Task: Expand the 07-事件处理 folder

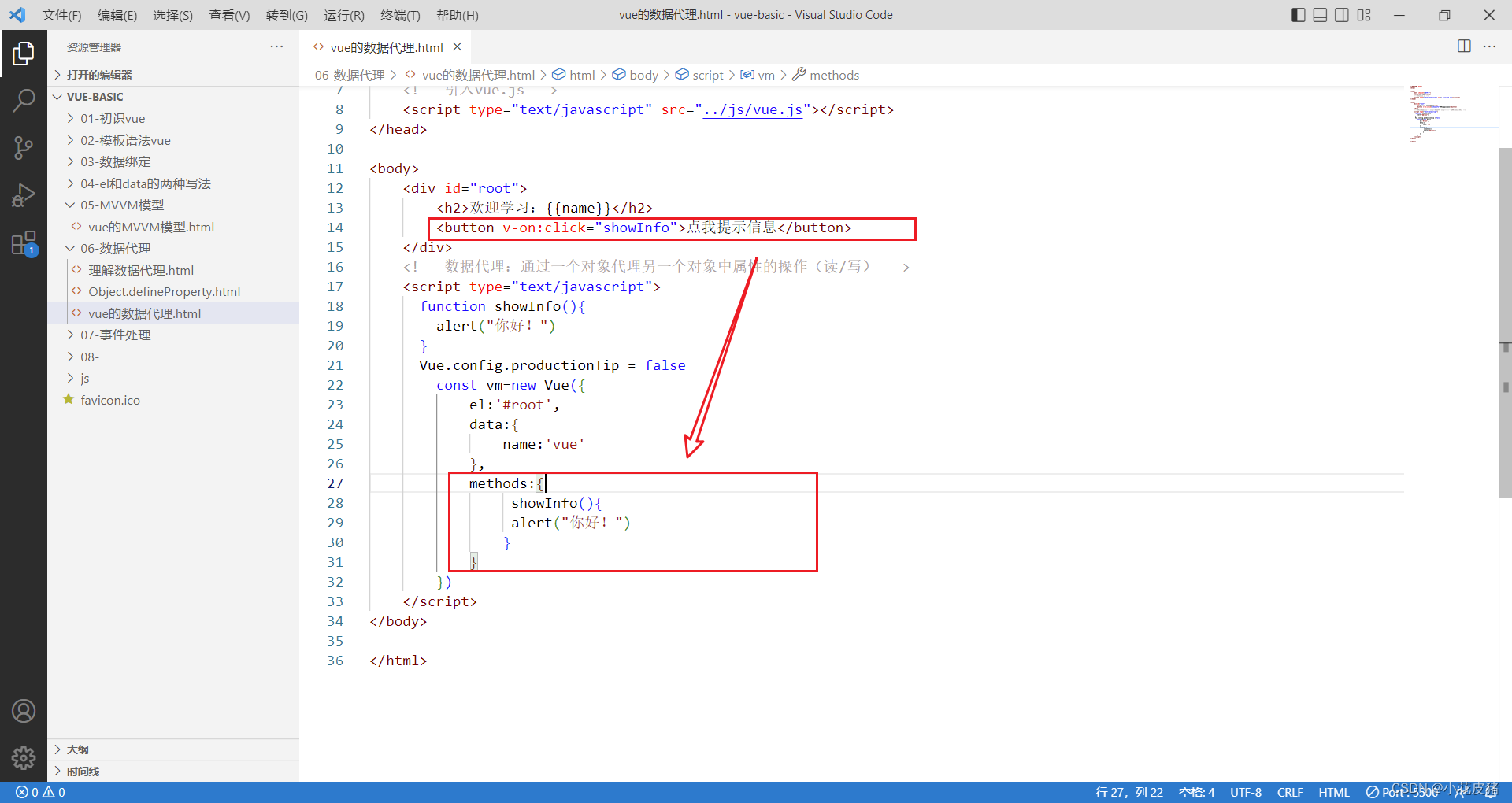Action: [173, 335]
